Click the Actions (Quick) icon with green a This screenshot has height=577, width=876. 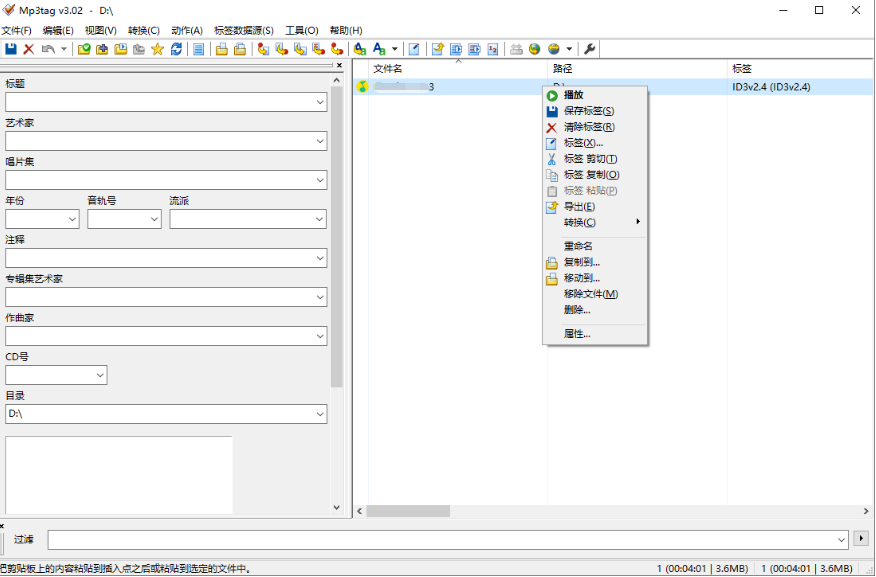pos(379,49)
